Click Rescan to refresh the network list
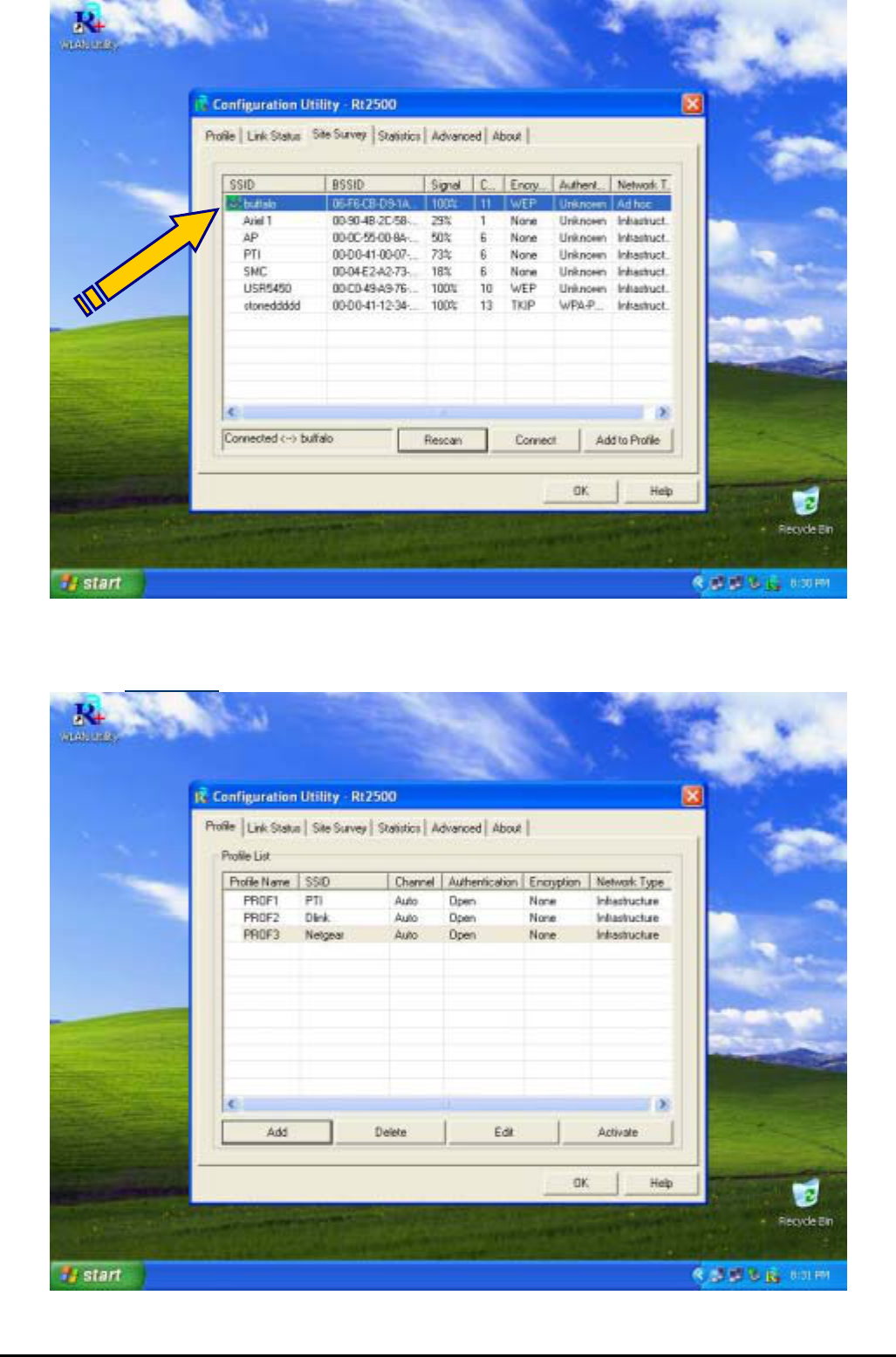896x1357 pixels. point(442,441)
